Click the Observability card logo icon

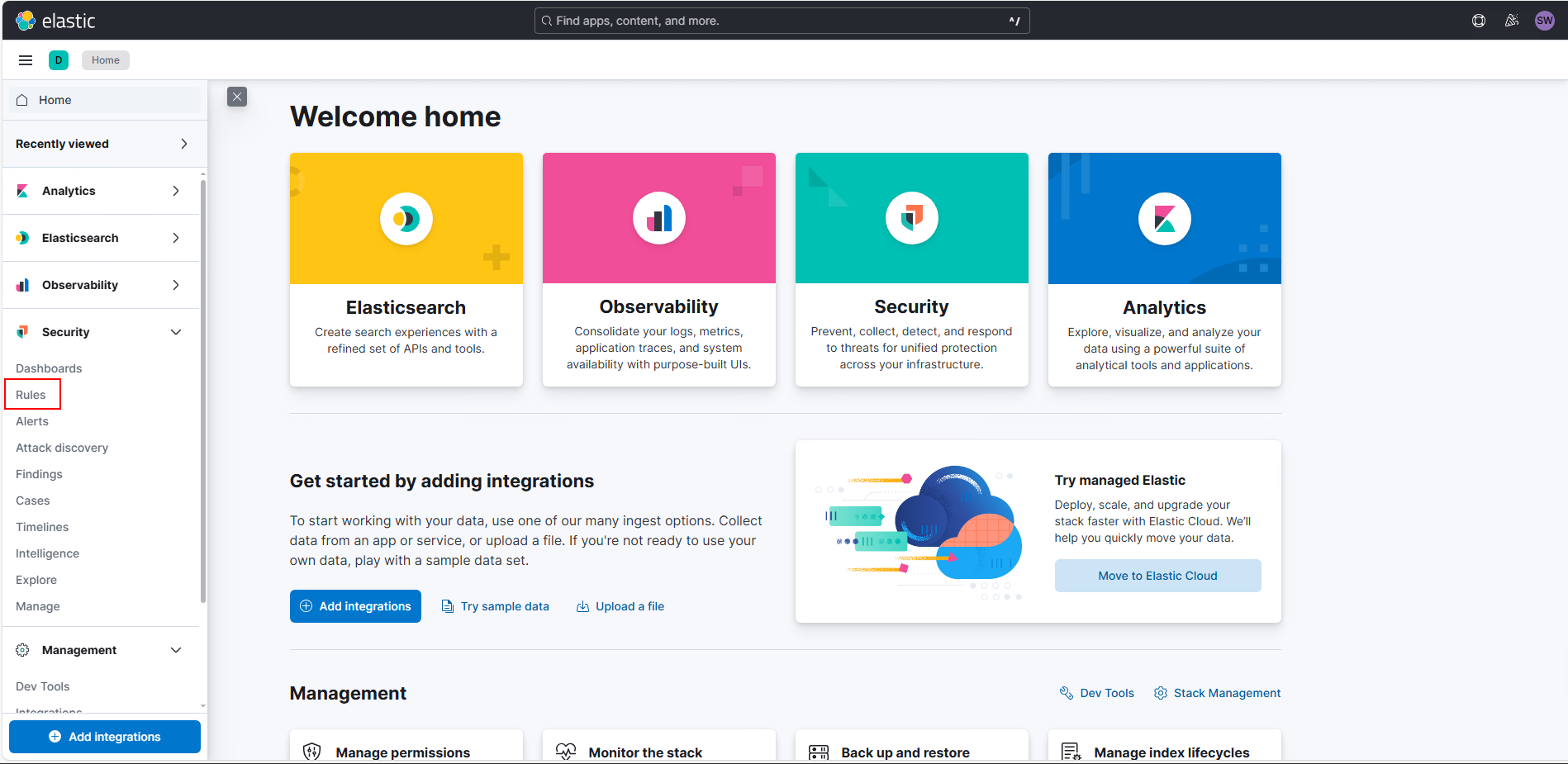pos(659,219)
